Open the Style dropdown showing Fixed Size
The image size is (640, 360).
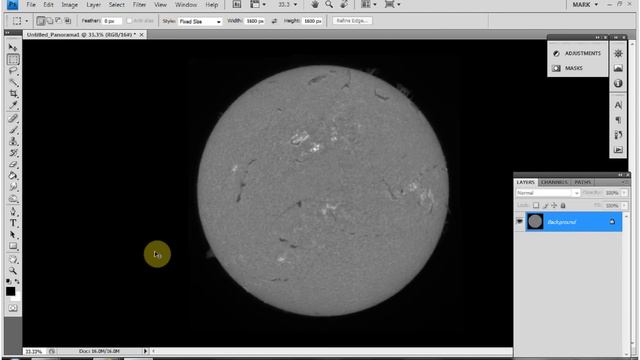pyautogui.click(x=200, y=21)
